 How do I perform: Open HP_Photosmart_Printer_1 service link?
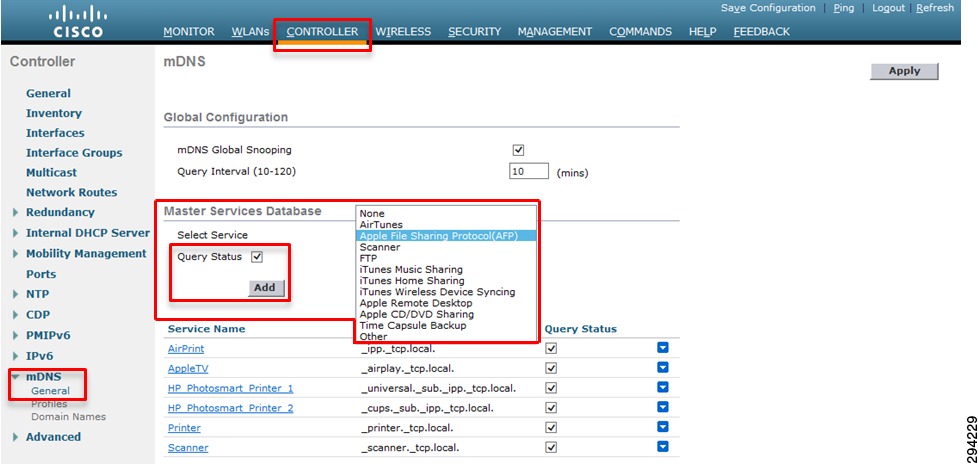231,389
